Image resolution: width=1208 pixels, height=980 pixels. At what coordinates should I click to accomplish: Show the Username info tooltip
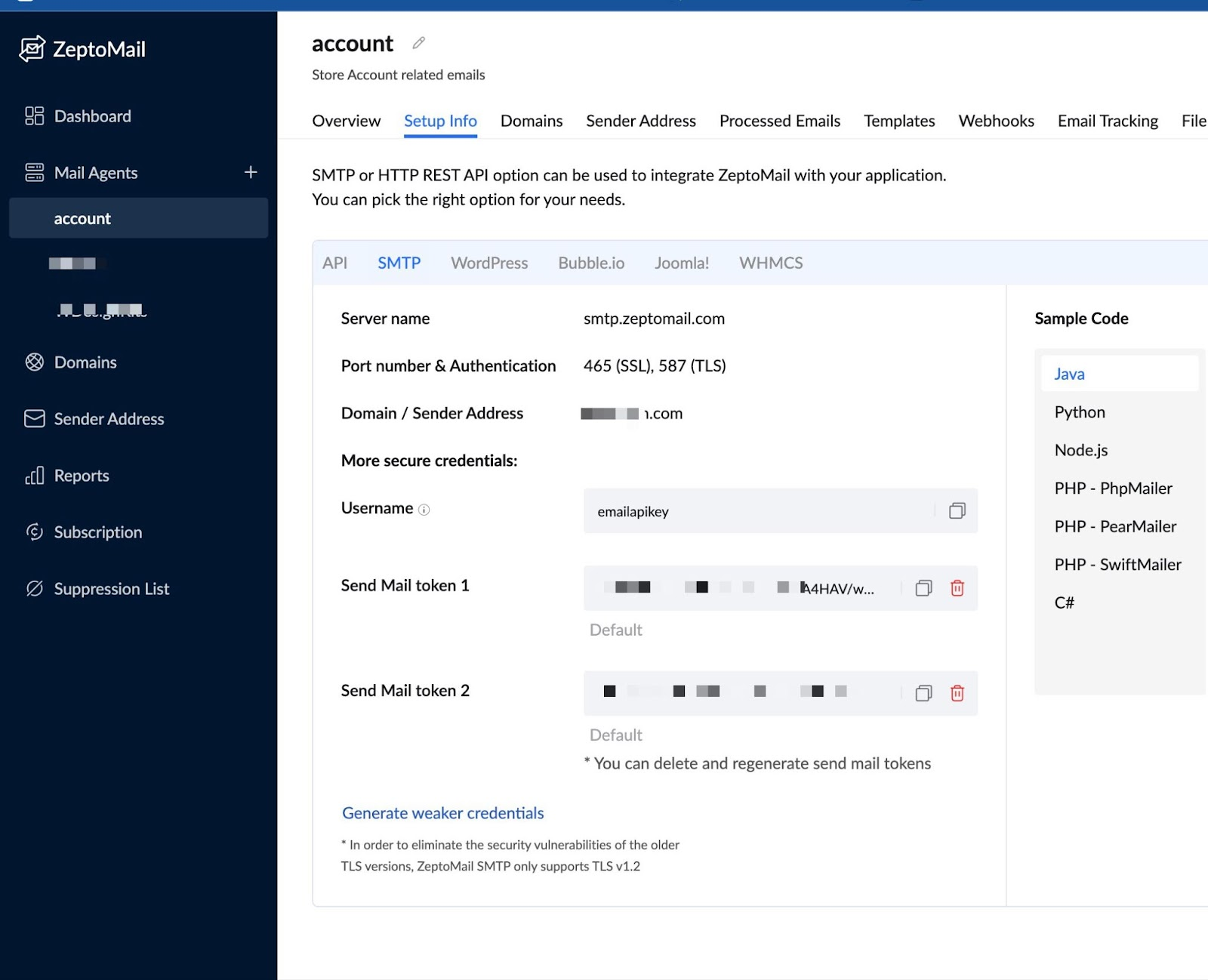(424, 509)
